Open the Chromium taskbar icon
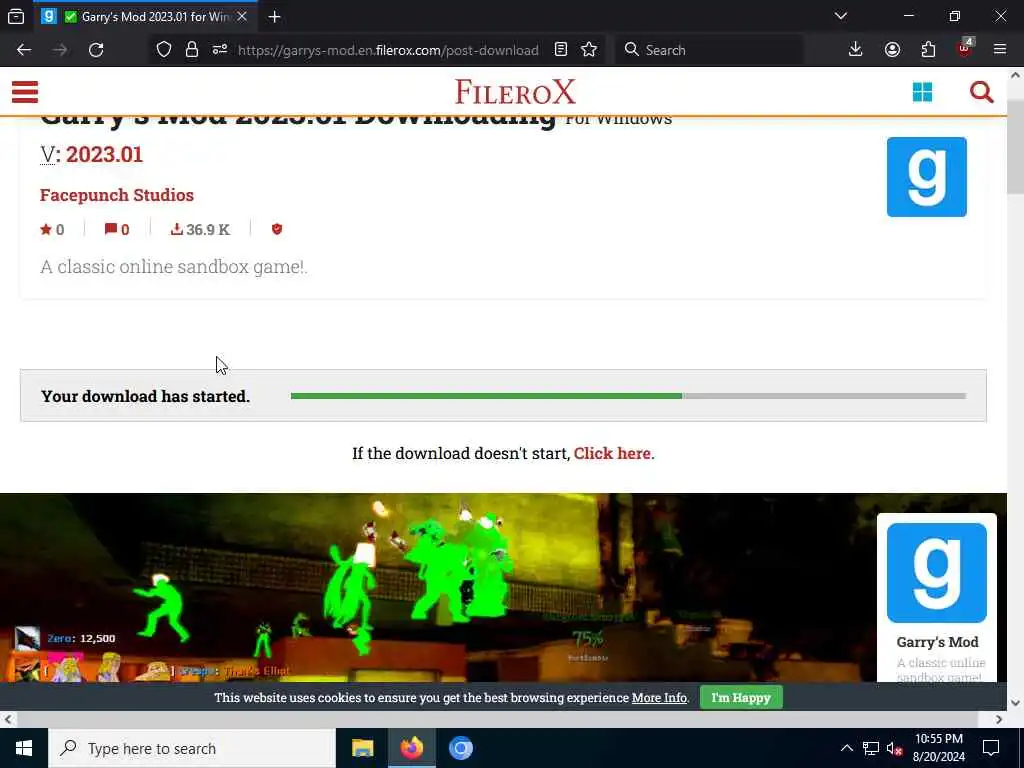This screenshot has height=768, width=1024. [x=460, y=748]
